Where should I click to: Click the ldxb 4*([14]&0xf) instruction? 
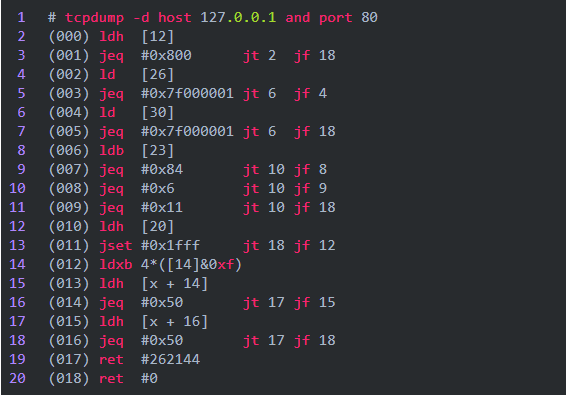pos(170,265)
